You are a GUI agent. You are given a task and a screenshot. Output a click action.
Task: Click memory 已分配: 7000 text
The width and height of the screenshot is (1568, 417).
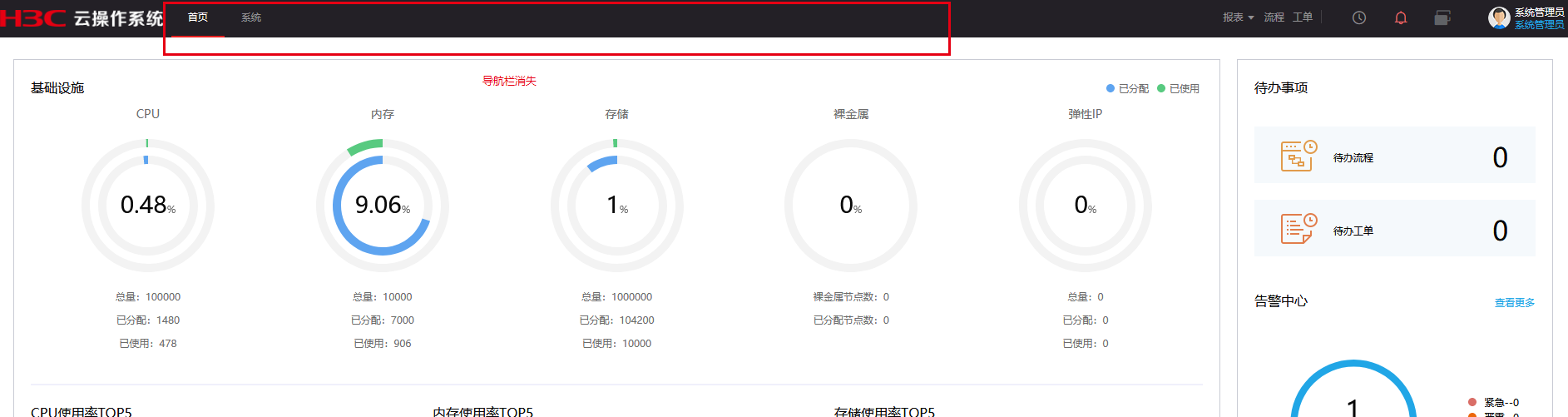pyautogui.click(x=383, y=320)
